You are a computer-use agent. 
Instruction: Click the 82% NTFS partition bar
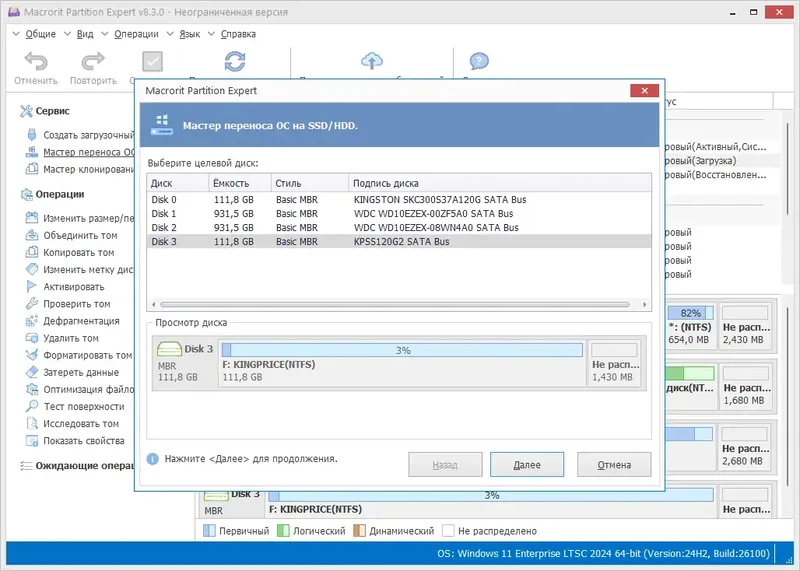coord(690,313)
